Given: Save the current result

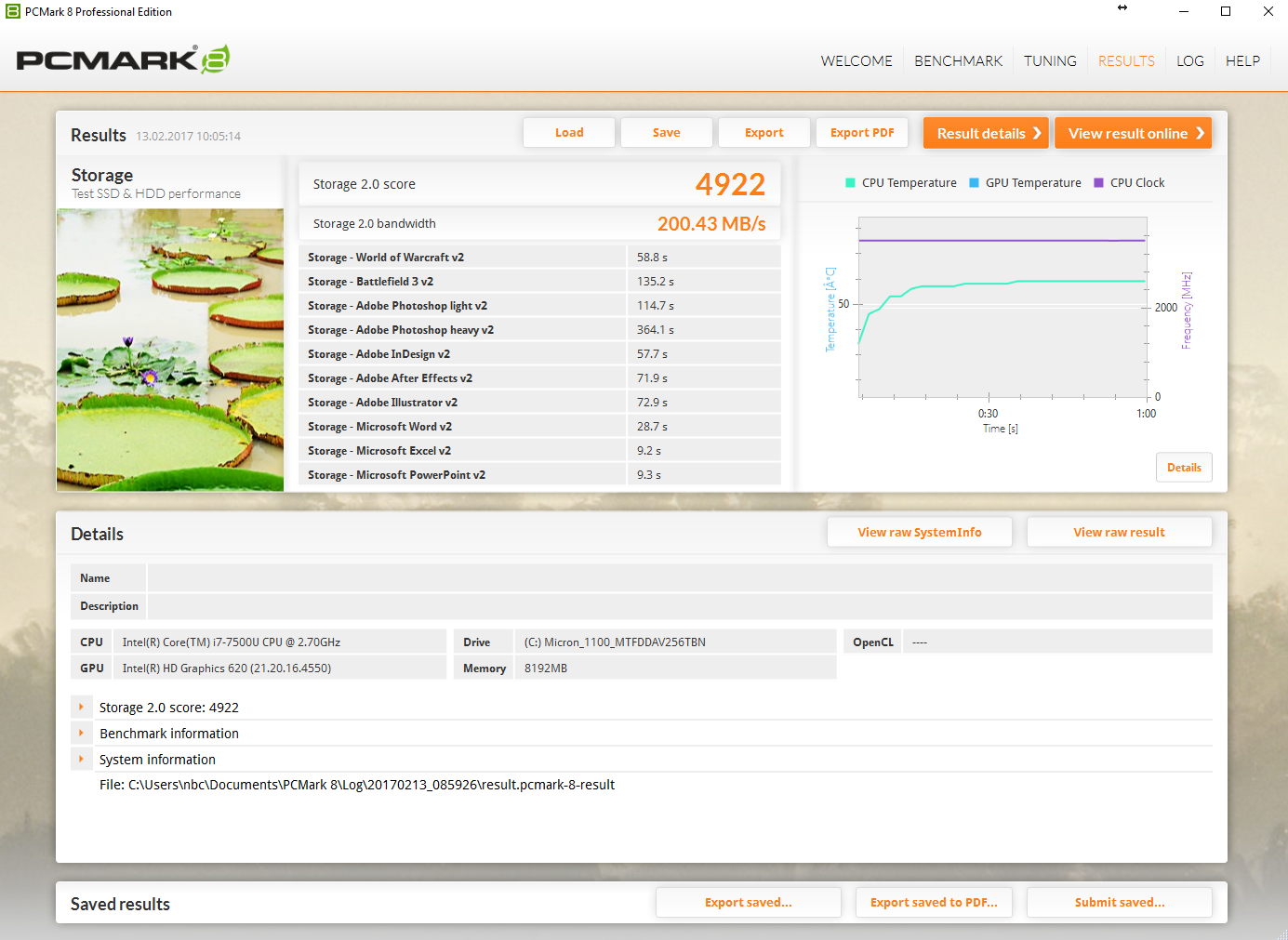Looking at the screenshot, I should (667, 133).
